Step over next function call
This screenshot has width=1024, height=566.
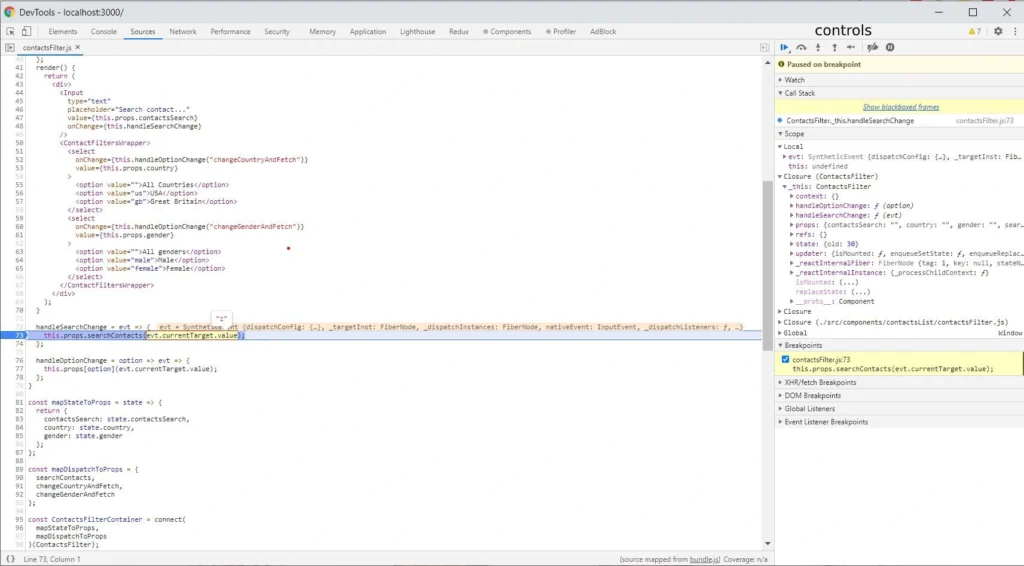pos(801,48)
